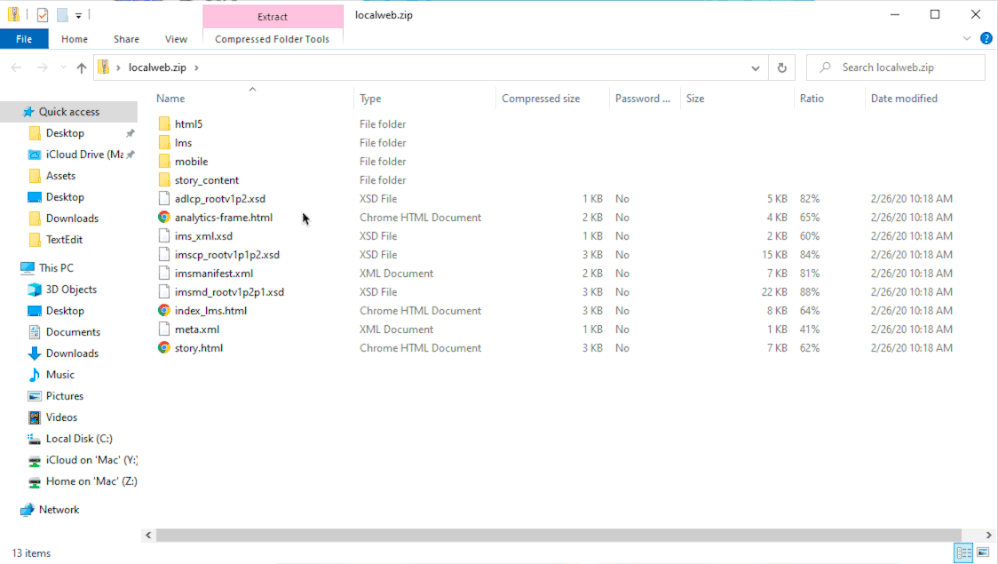Open Music under This PC
Viewport: 998px width, 564px height.
tap(60, 375)
